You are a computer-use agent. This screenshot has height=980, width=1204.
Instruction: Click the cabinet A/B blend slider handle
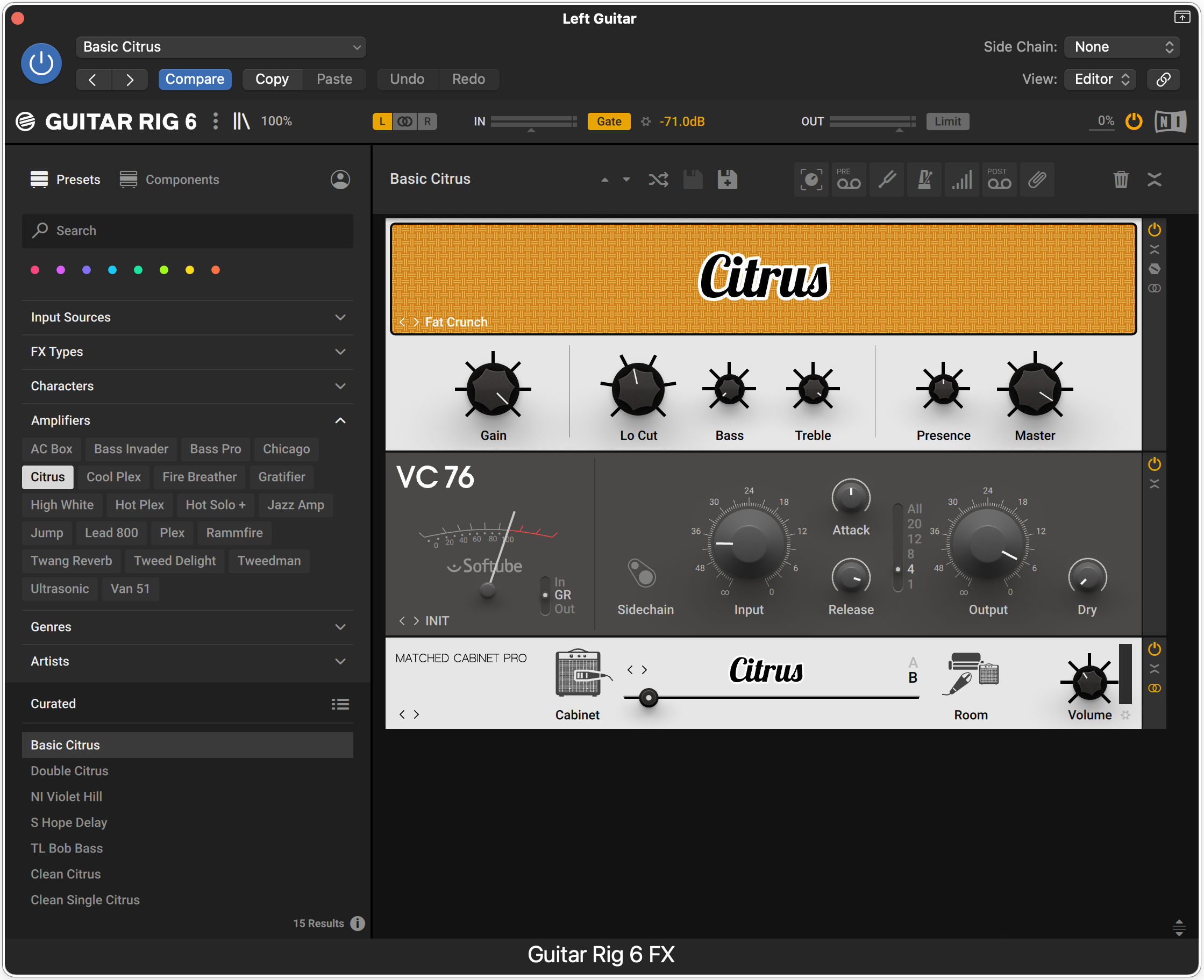(649, 698)
